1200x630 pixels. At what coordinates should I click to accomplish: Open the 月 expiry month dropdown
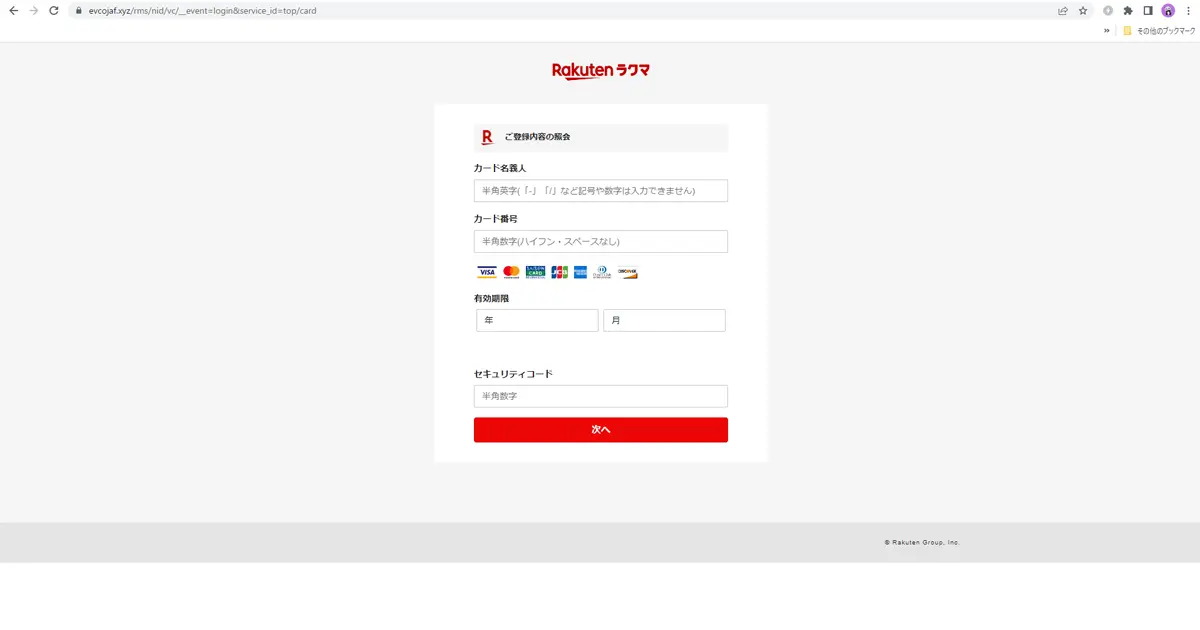click(664, 320)
